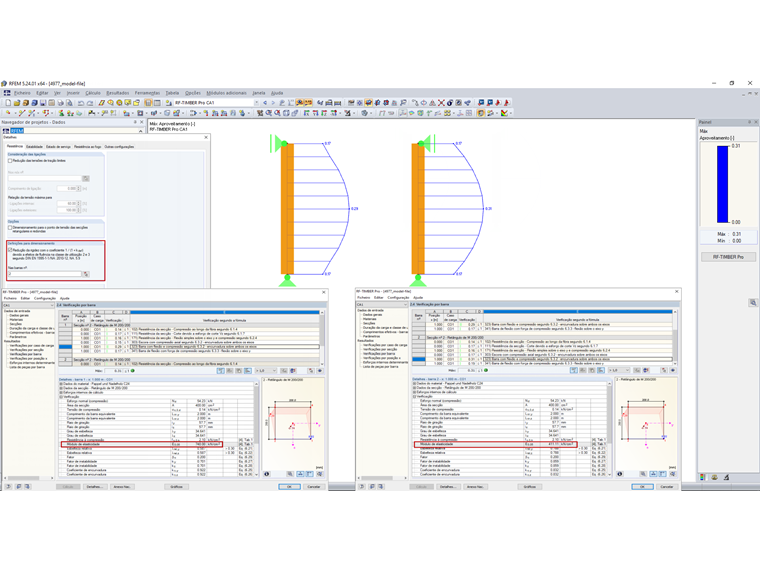Image resolution: width=760 pixels, height=570 pixels.
Task: Select 'Lista de peças por barra' in right tree
Action: pyautogui.click(x=380, y=367)
